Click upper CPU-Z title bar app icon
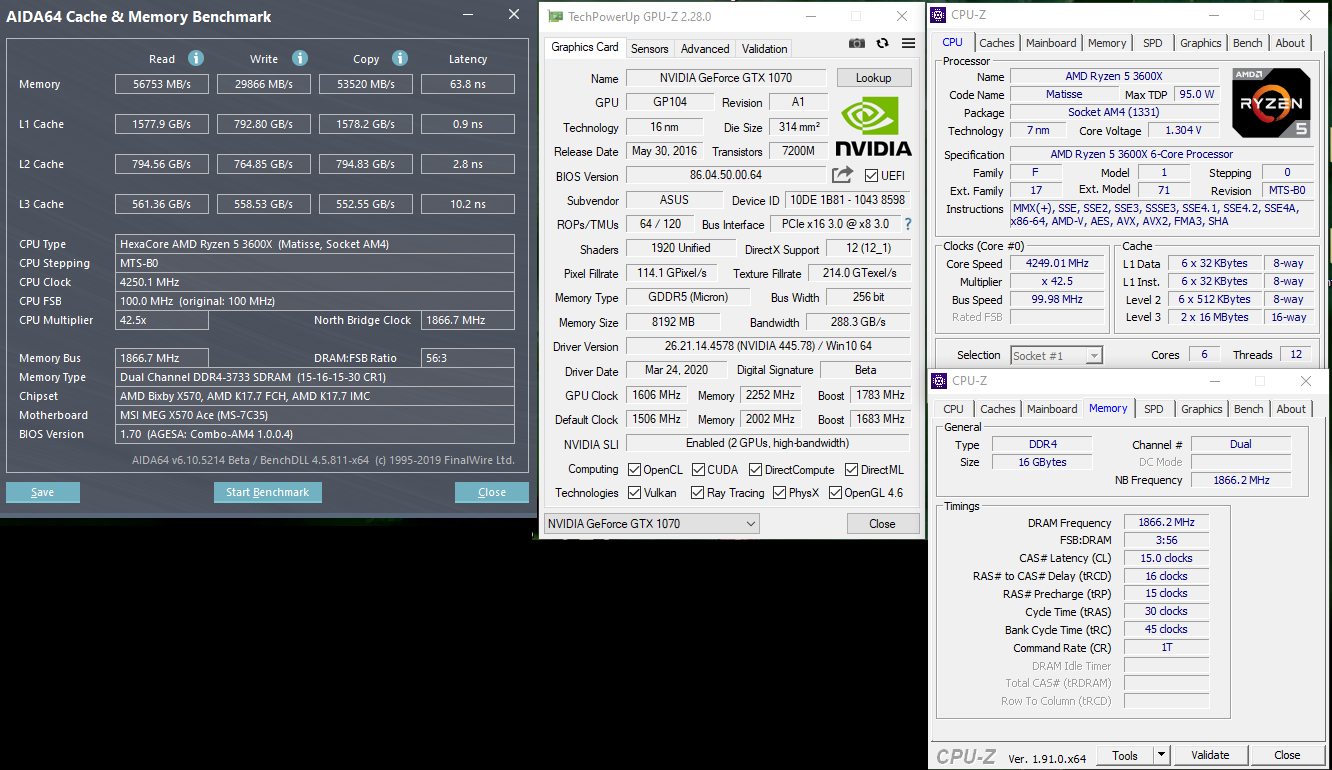Image resolution: width=1332 pixels, height=770 pixels. point(938,14)
